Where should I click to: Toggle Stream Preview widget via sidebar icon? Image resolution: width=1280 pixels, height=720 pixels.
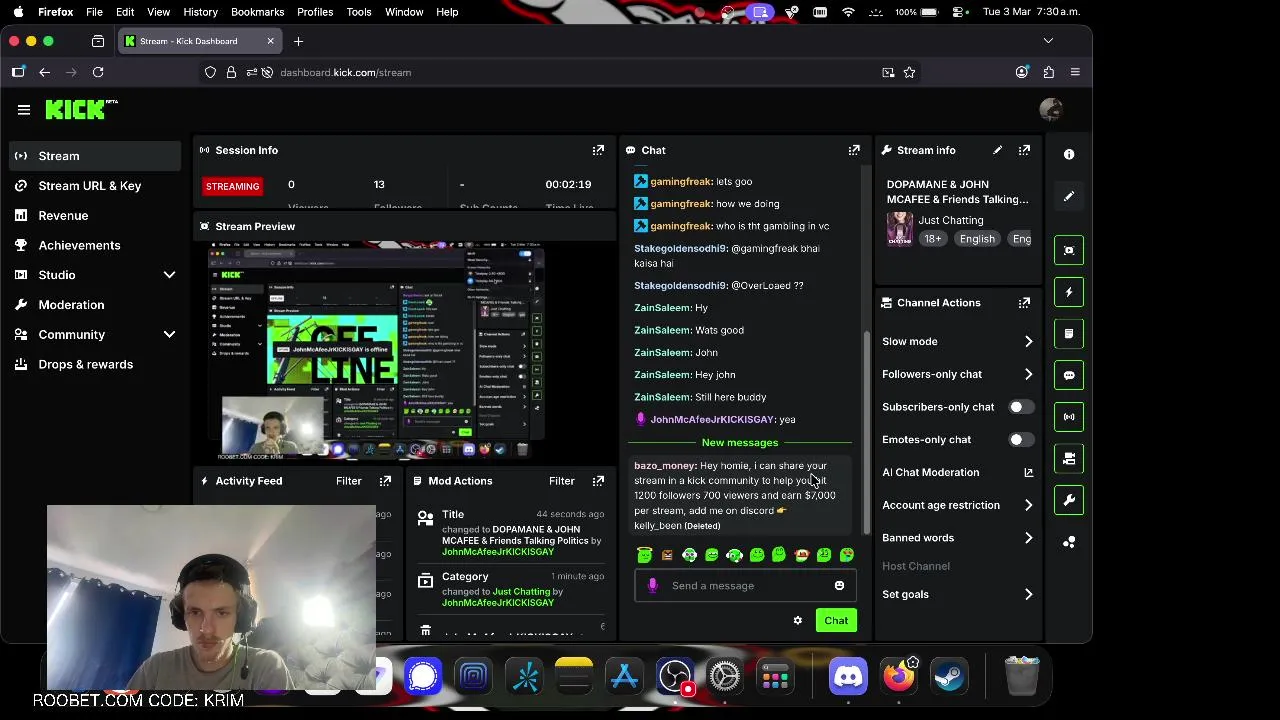click(1069, 250)
